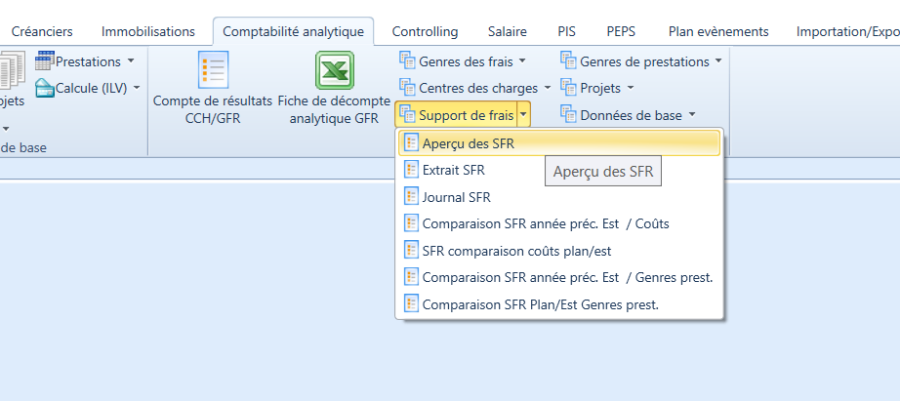Viewport: 900px width, 401px height.
Task: Choose Extrait SFR from the menu
Action: (453, 170)
